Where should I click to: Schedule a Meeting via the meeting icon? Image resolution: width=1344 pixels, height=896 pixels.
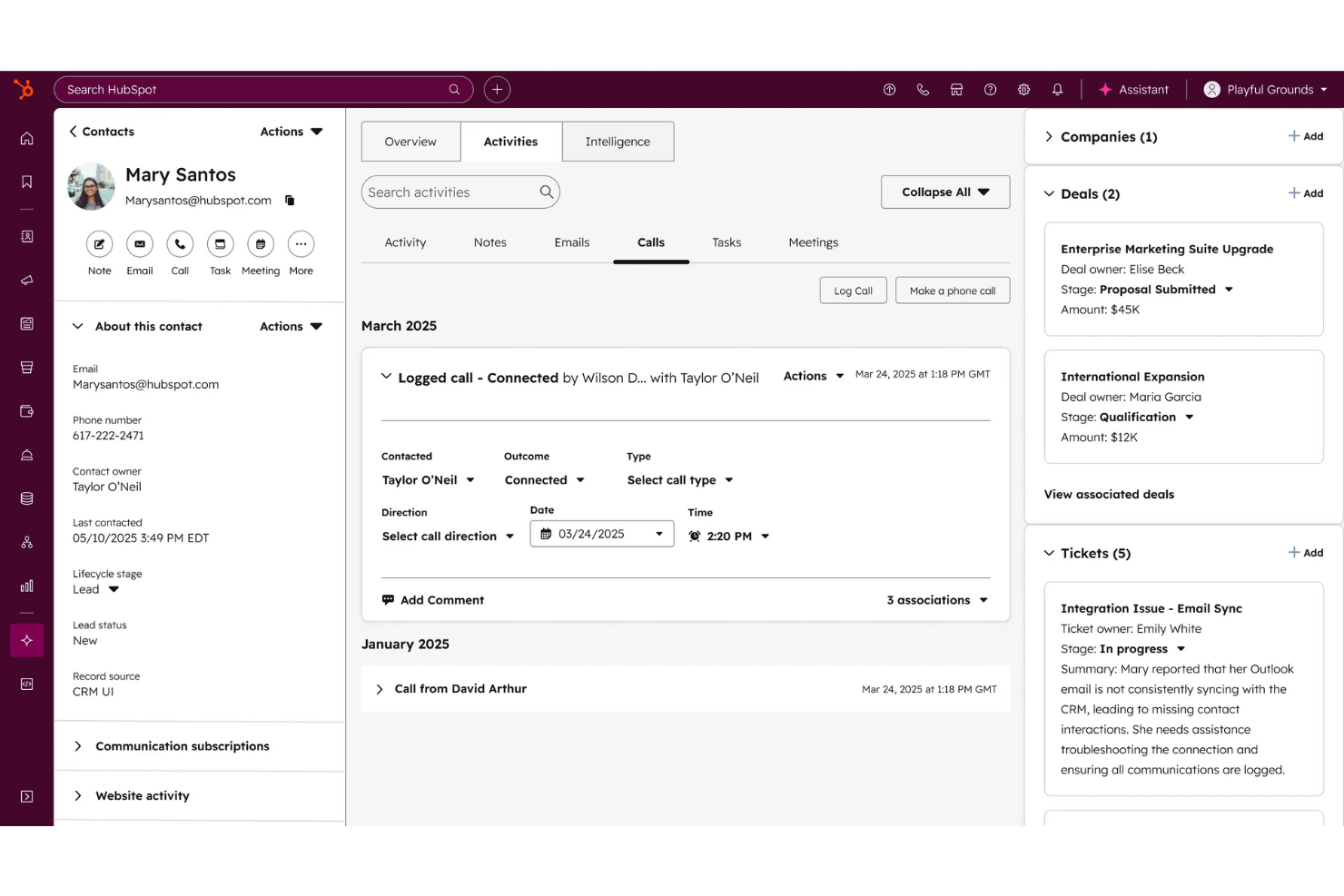[261, 244]
